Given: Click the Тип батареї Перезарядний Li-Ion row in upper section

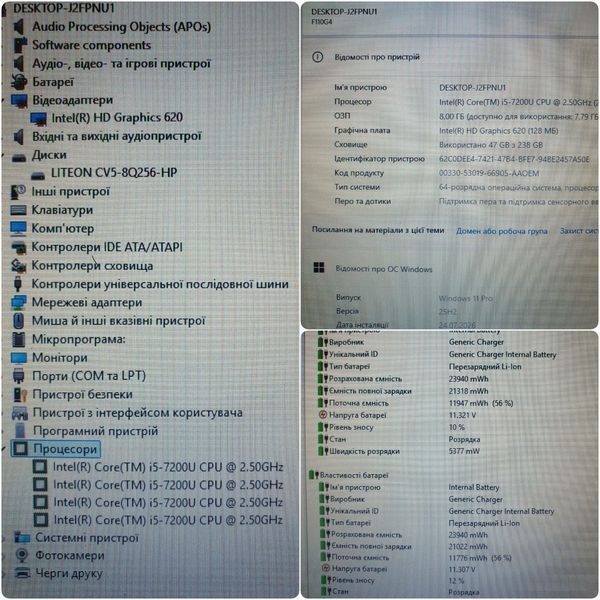Looking at the screenshot, I should point(419,367).
